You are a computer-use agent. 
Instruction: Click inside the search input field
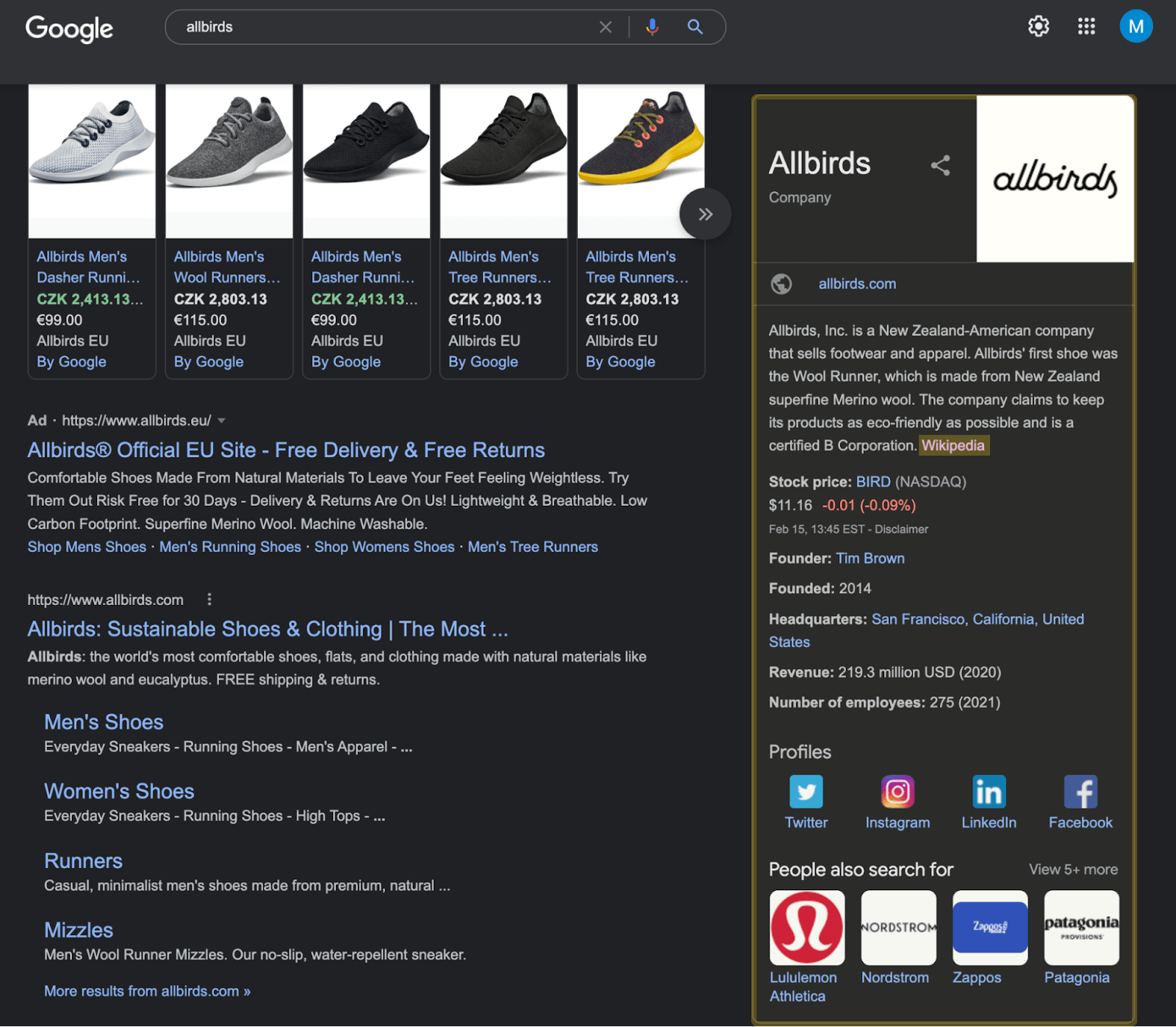382,26
